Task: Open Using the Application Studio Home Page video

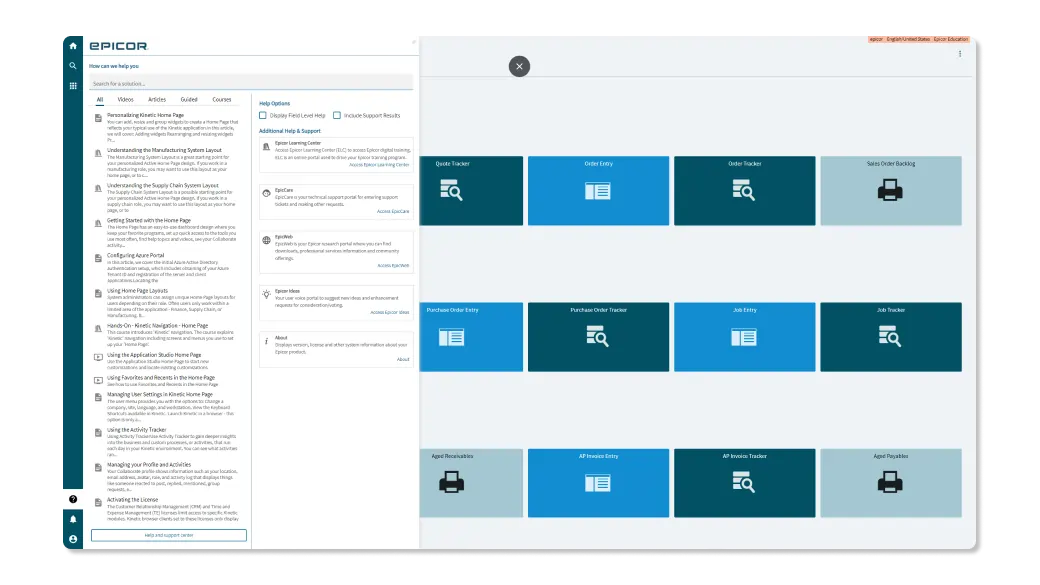Action: point(154,355)
